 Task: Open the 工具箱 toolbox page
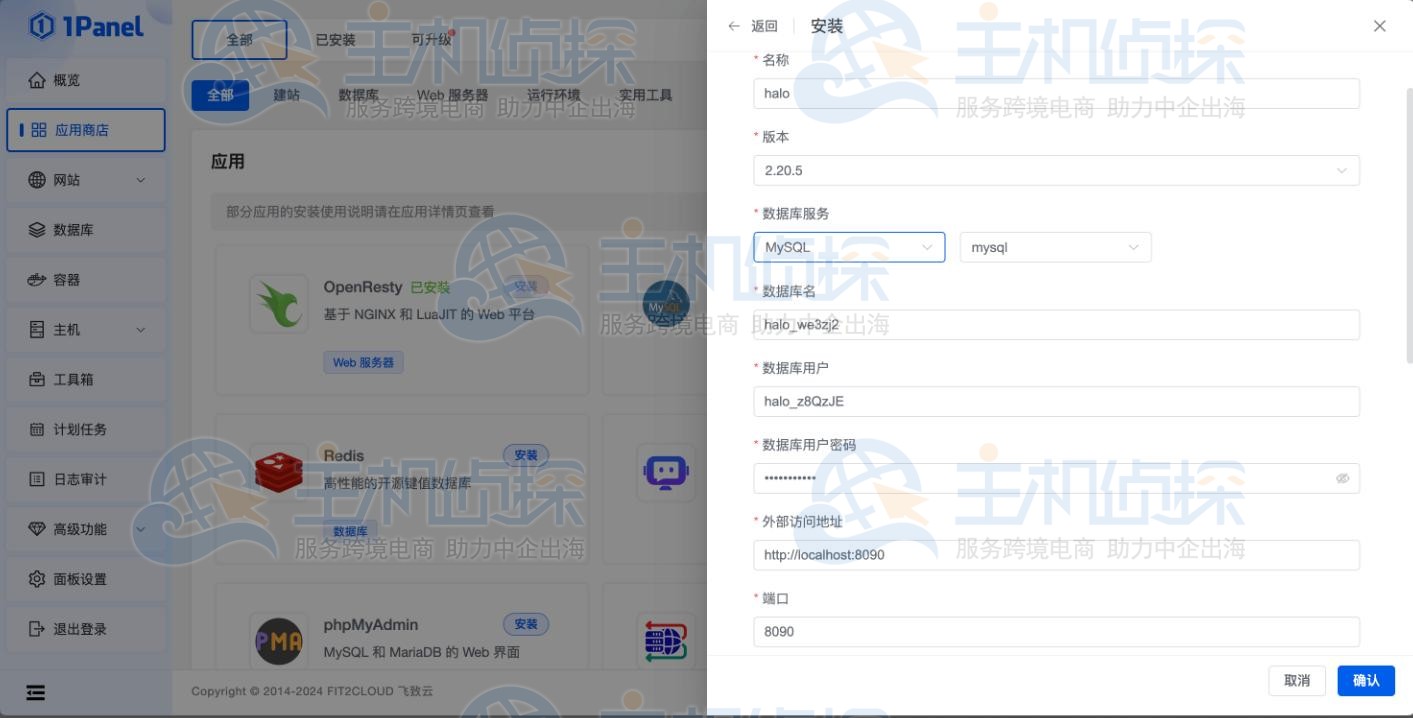(x=86, y=380)
